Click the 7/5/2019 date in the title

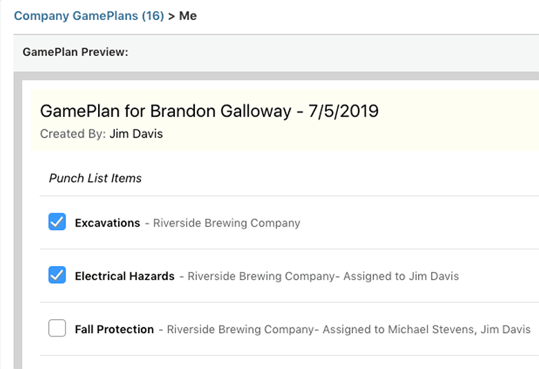click(x=343, y=111)
